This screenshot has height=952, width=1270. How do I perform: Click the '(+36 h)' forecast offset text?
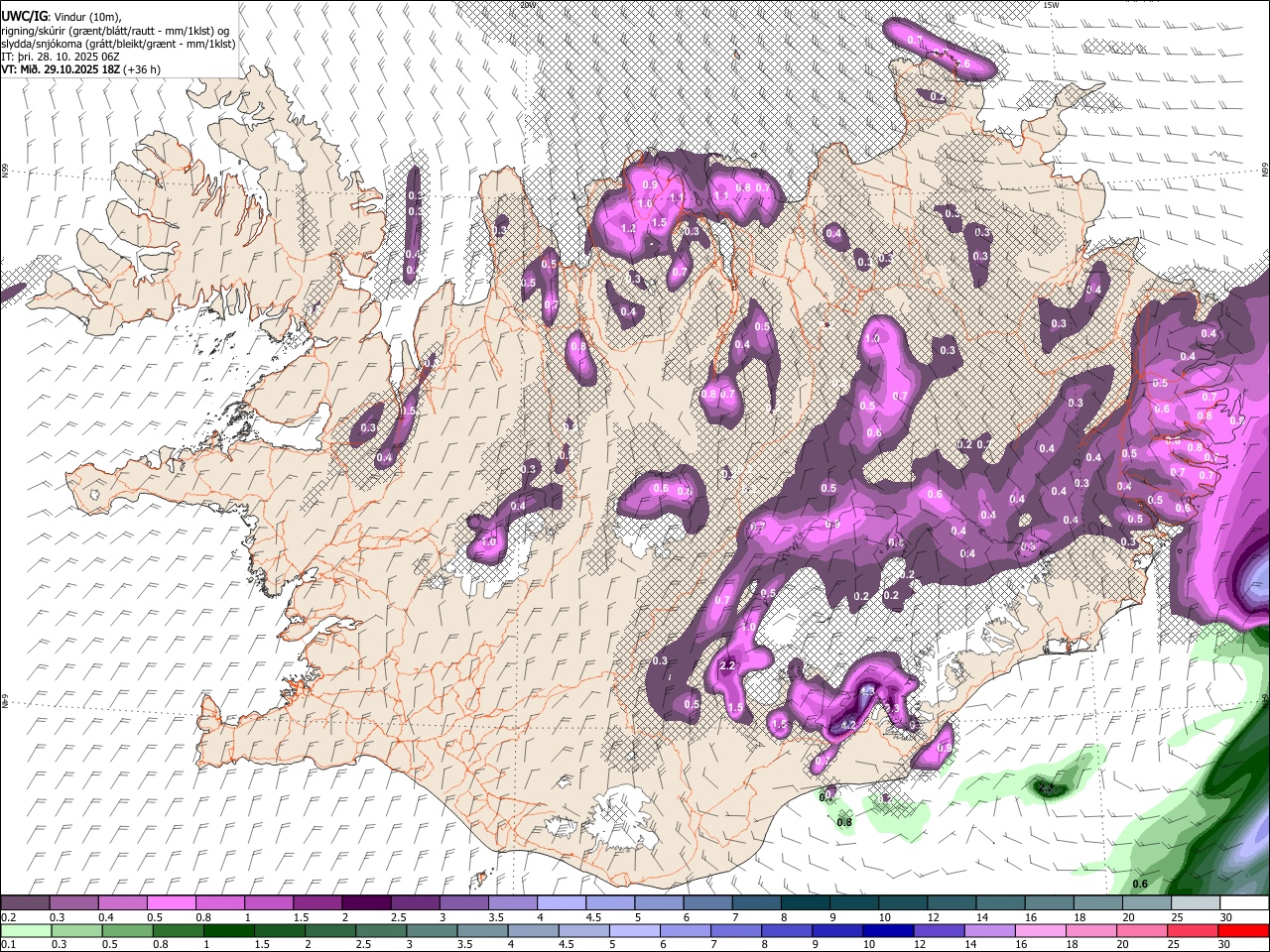click(142, 69)
